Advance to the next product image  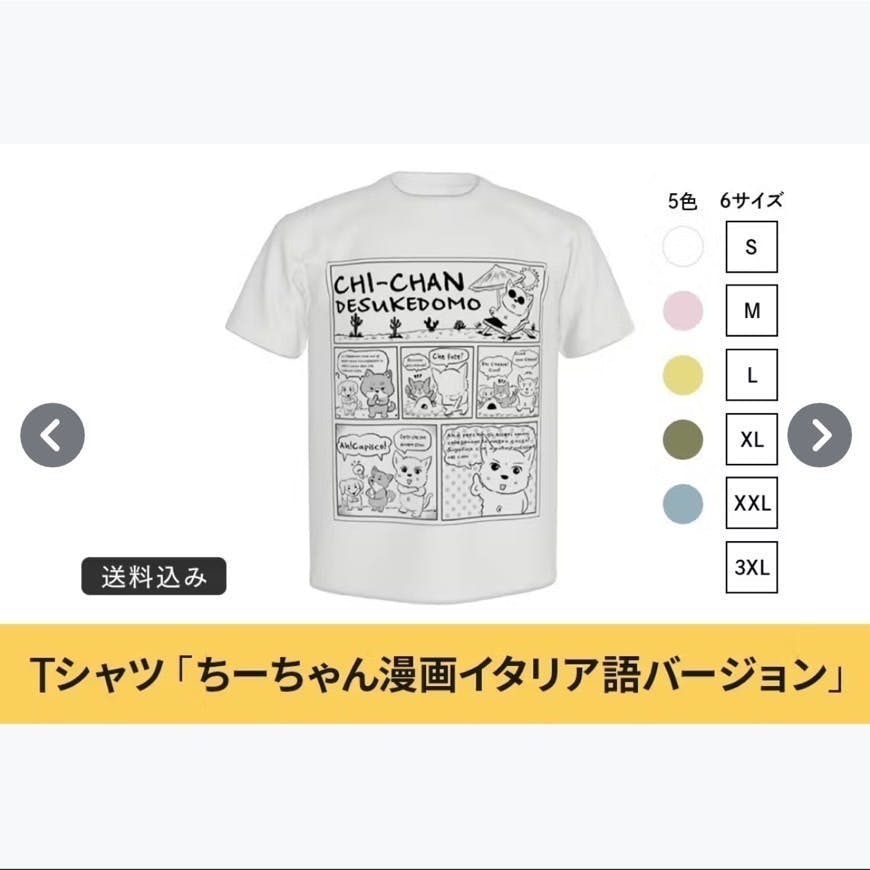pyautogui.click(x=820, y=435)
